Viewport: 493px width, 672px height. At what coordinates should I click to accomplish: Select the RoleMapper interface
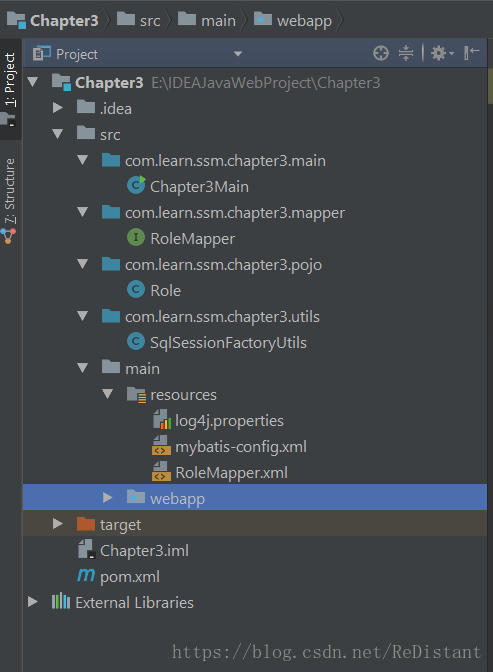[x=192, y=239]
